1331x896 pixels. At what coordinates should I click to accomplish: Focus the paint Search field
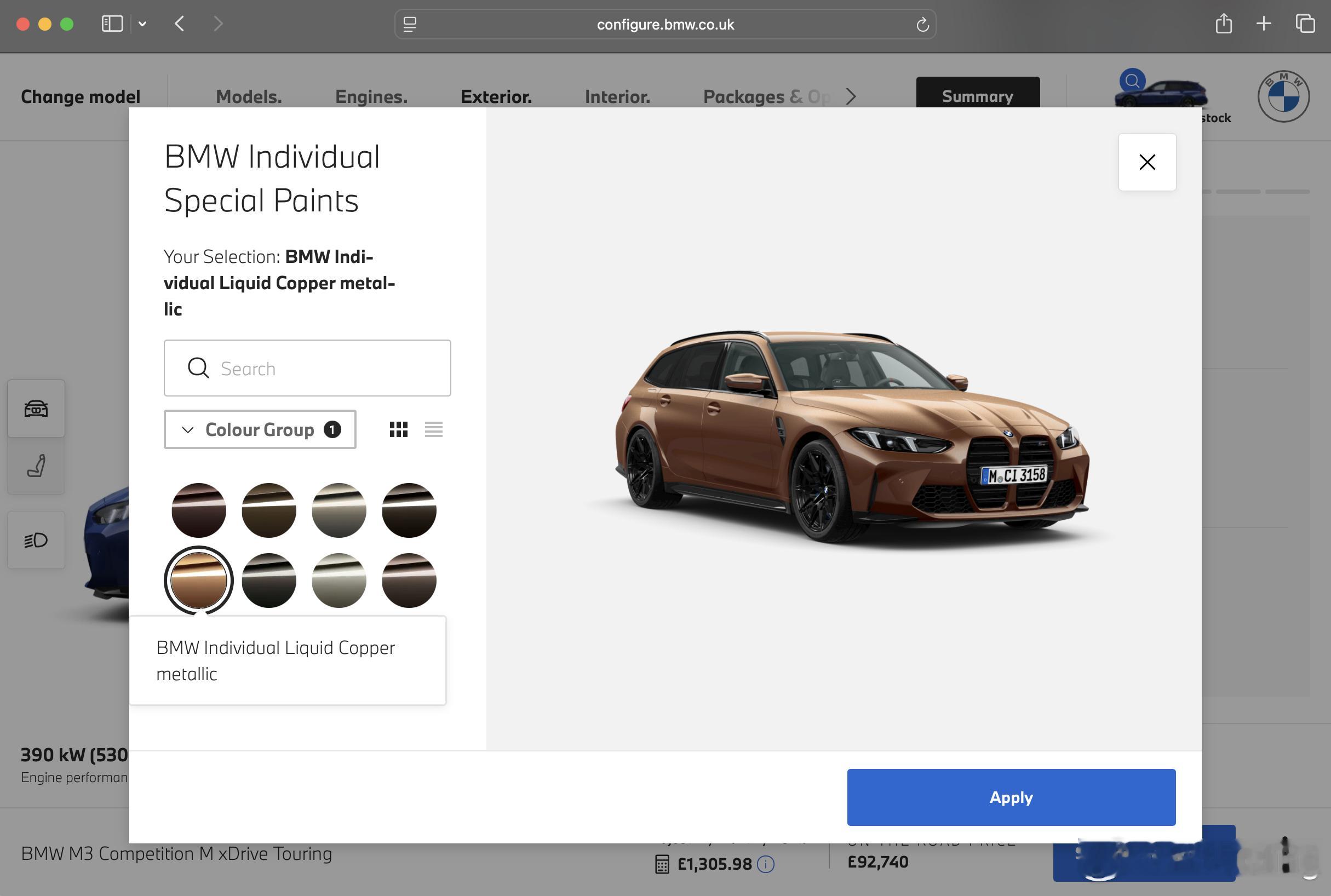(307, 368)
